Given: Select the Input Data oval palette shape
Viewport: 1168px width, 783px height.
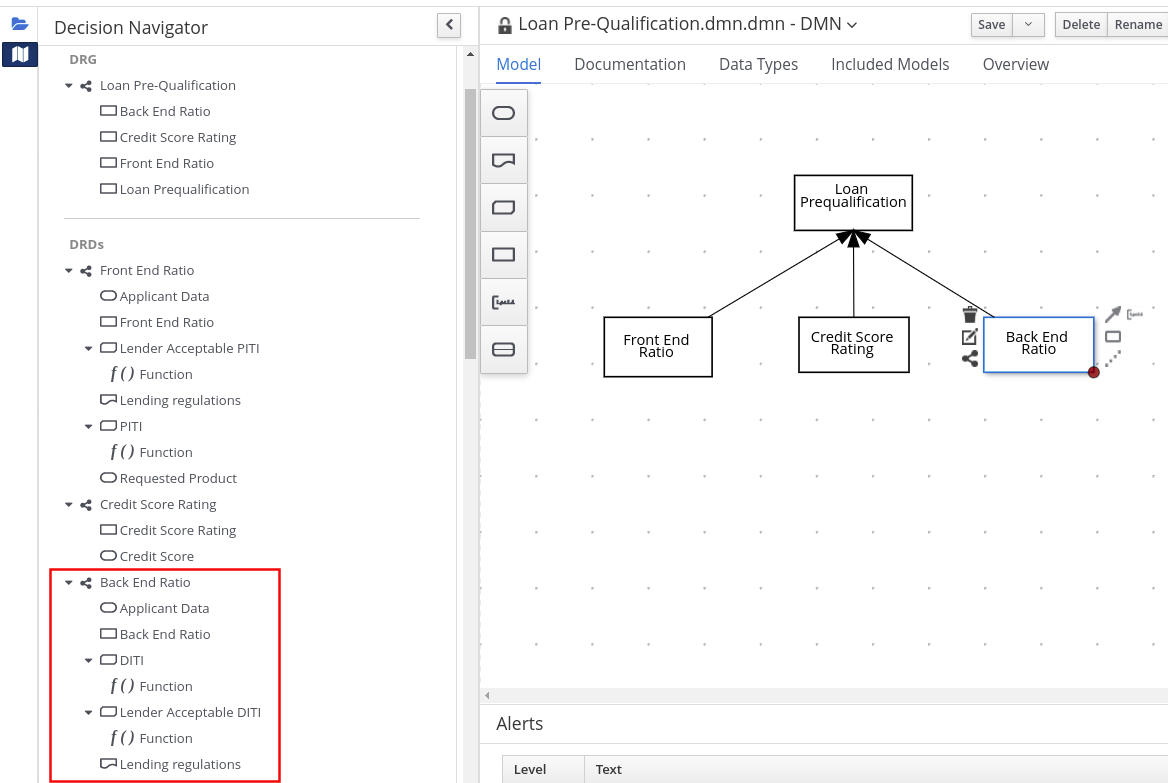Looking at the screenshot, I should pos(504,113).
